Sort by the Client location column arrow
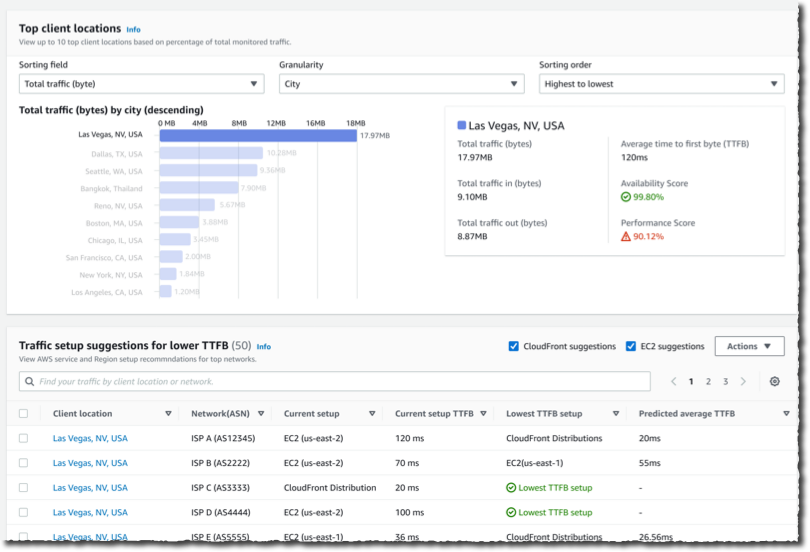 168,414
